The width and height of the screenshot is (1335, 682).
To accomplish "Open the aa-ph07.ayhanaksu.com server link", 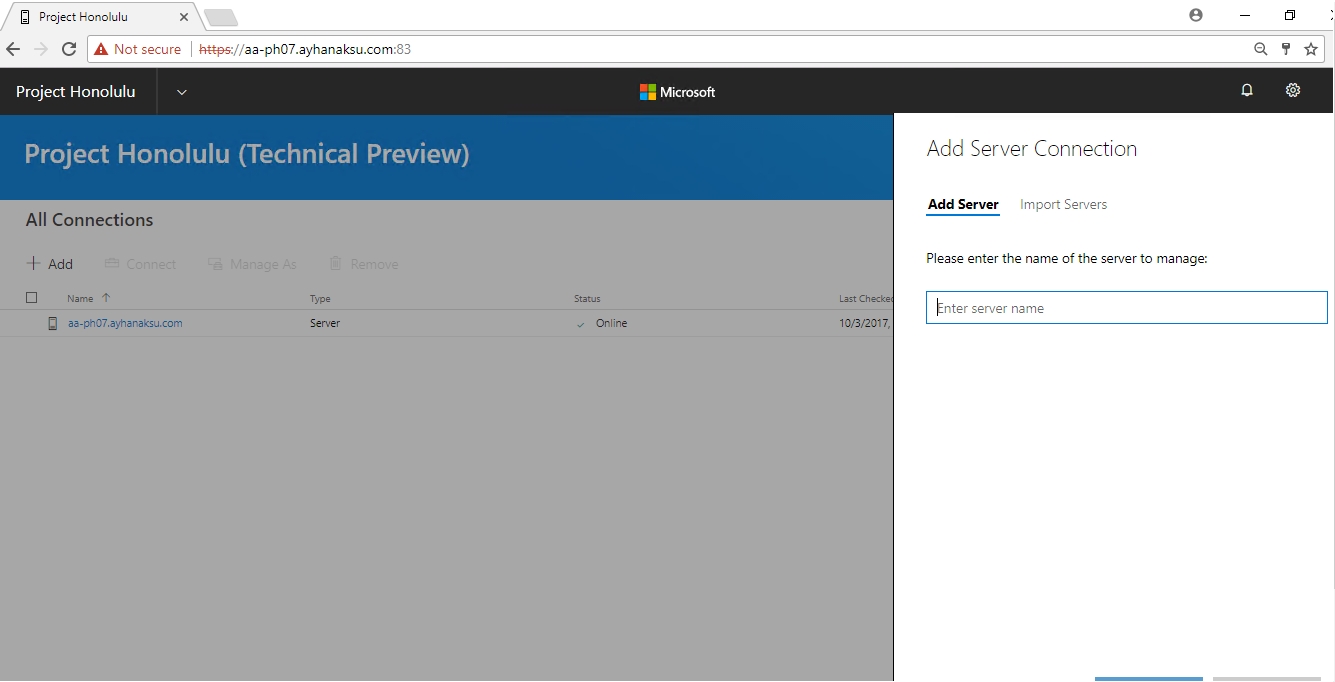I will click(x=125, y=323).
